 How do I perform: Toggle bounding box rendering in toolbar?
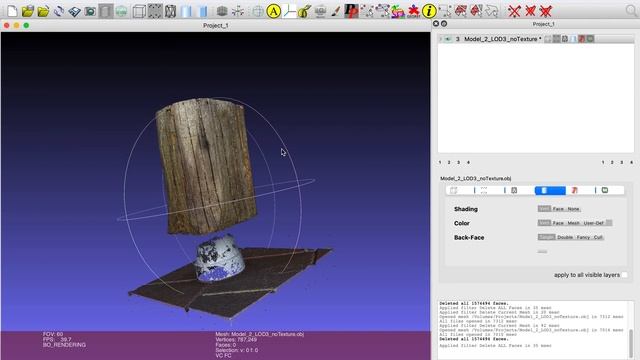pyautogui.click(x=139, y=11)
